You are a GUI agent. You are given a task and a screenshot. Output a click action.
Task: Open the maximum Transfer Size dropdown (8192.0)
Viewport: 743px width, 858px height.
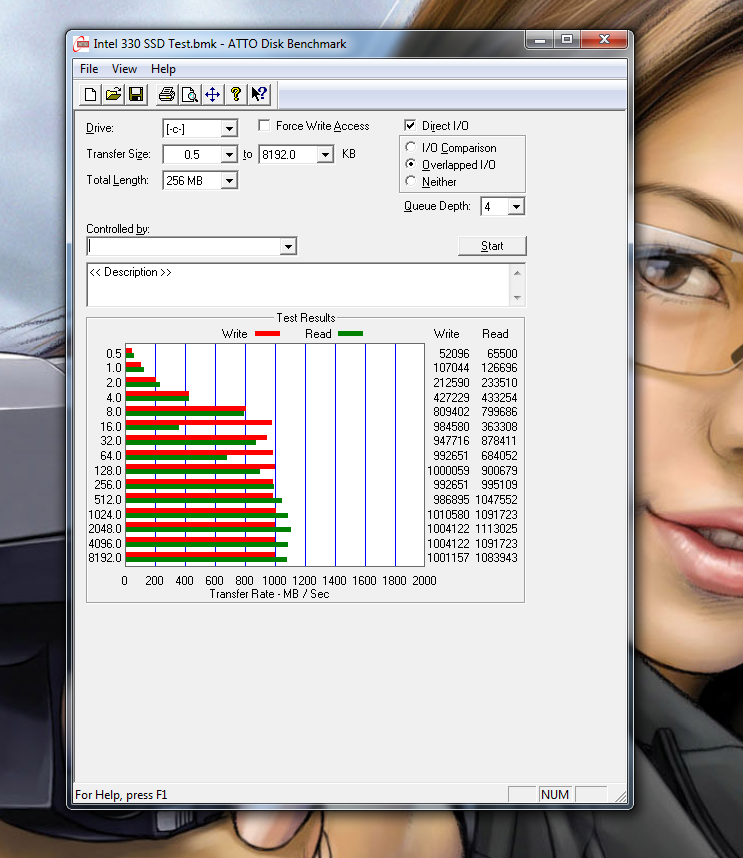pyautogui.click(x=325, y=155)
